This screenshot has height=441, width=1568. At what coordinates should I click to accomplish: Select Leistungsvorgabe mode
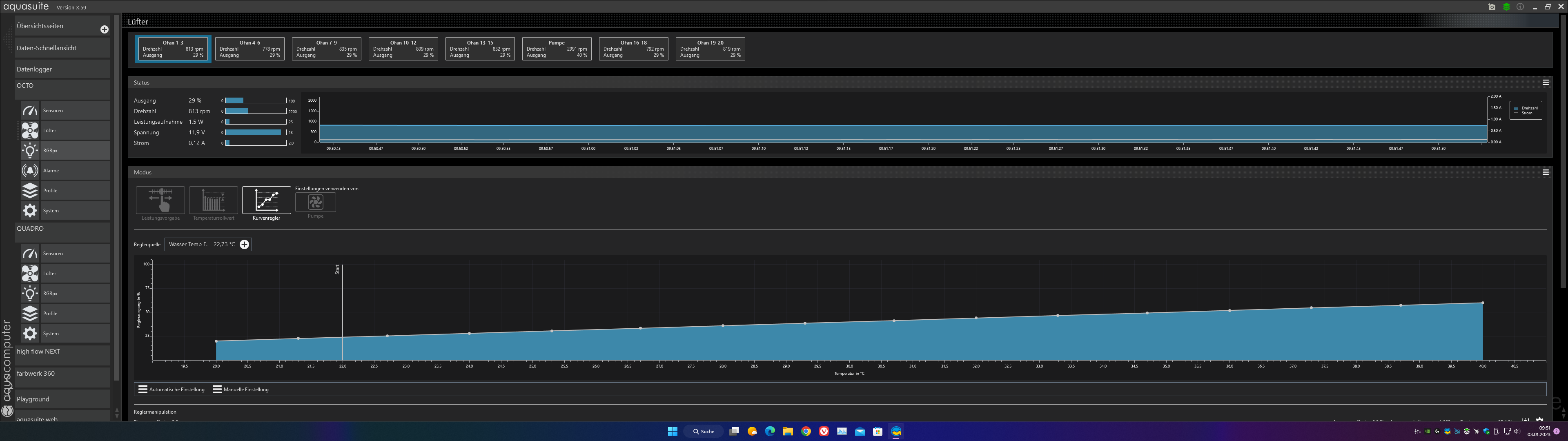click(x=160, y=200)
